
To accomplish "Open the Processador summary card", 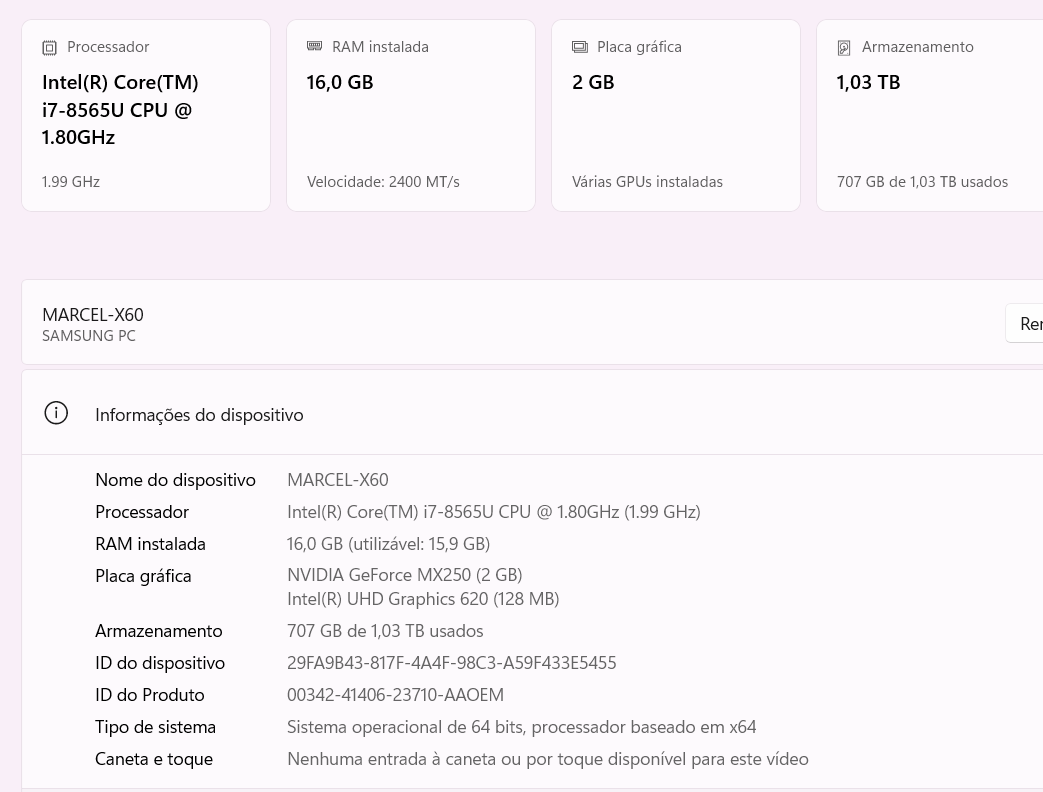I will point(146,115).
